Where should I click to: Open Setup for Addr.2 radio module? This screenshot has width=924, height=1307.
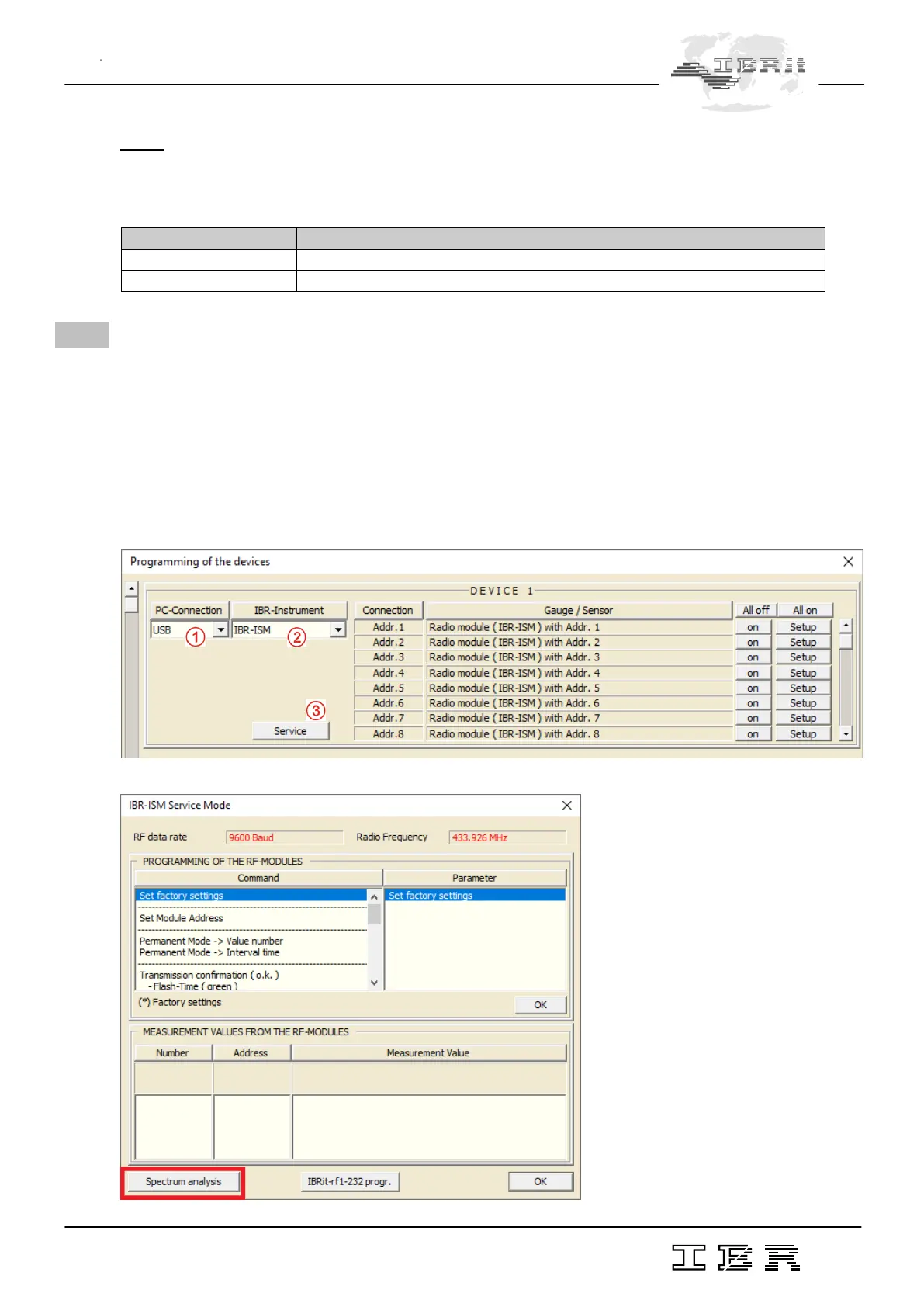pyautogui.click(x=803, y=642)
